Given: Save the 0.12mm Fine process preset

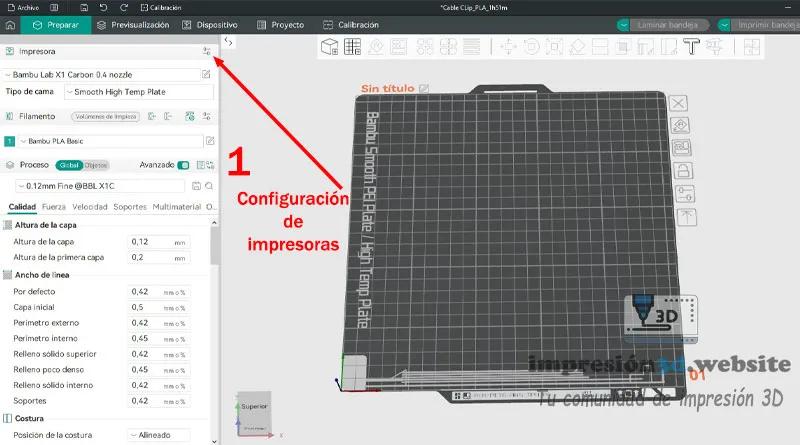Looking at the screenshot, I should pos(196,186).
